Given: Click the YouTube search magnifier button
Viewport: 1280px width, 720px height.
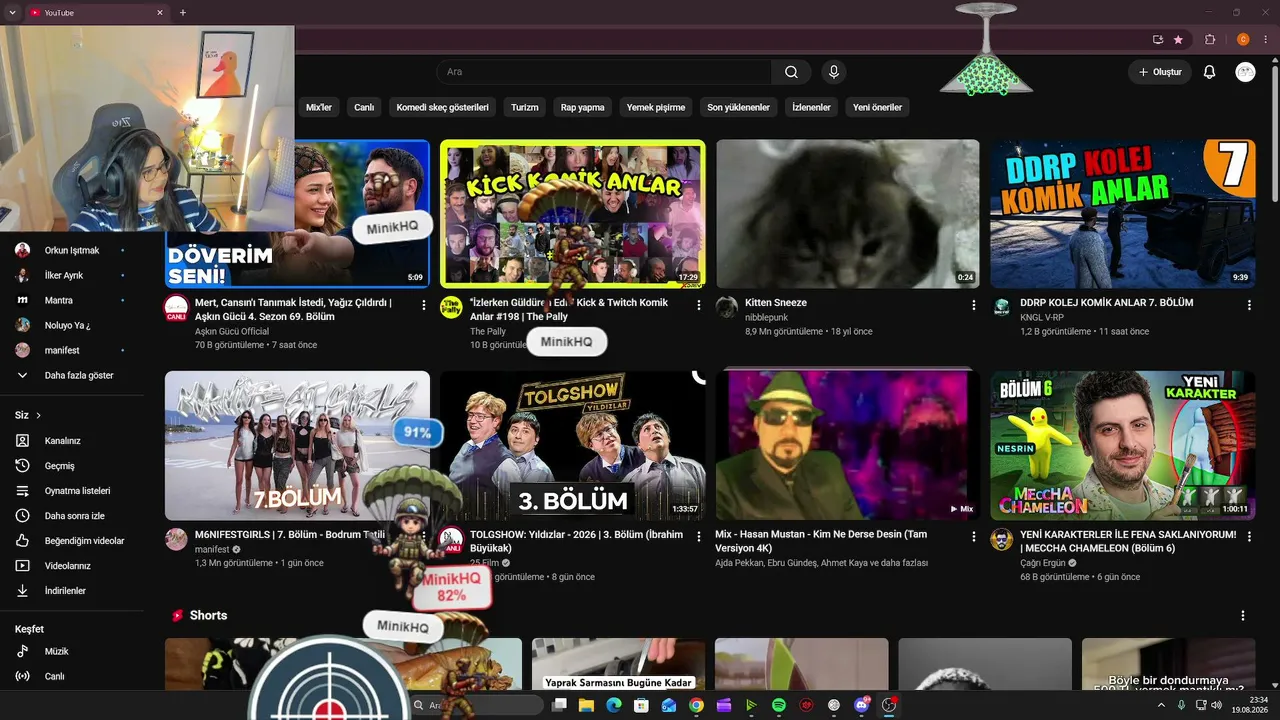Looking at the screenshot, I should pyautogui.click(x=791, y=72).
